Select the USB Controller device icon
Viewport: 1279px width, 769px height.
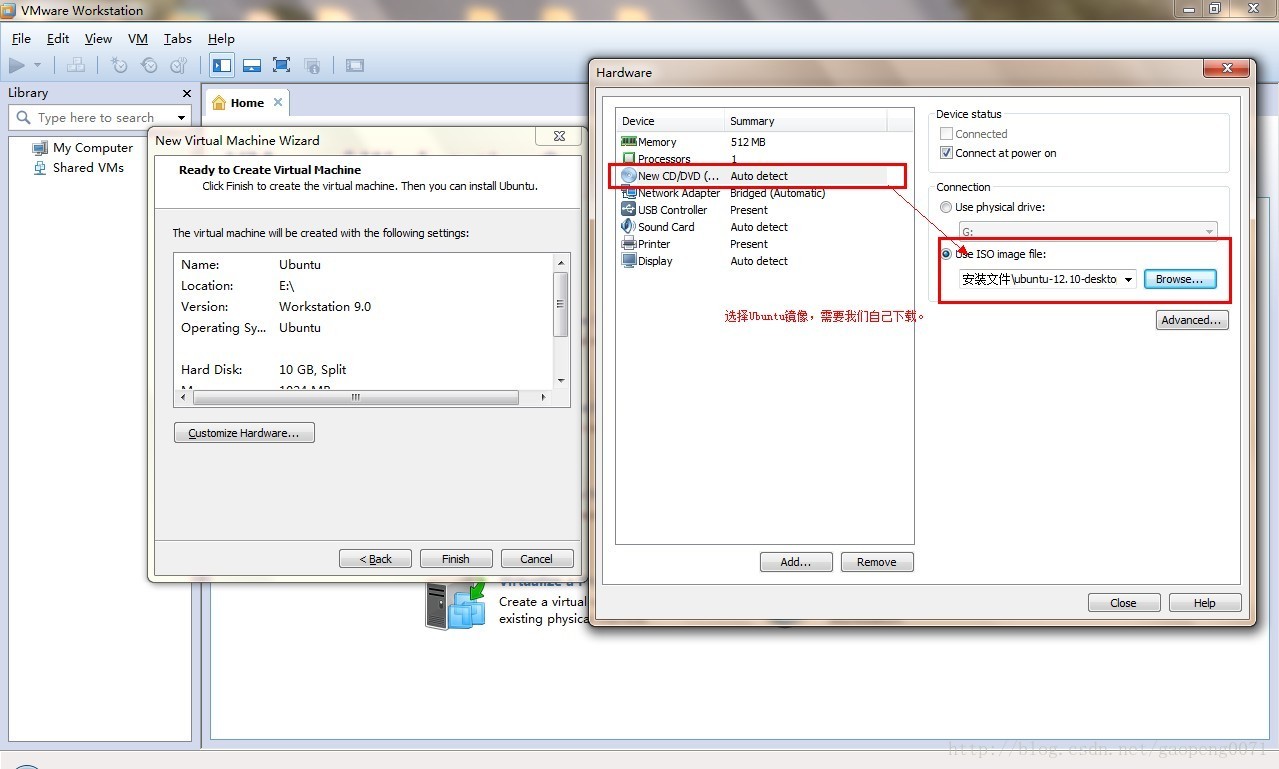pyautogui.click(x=628, y=210)
